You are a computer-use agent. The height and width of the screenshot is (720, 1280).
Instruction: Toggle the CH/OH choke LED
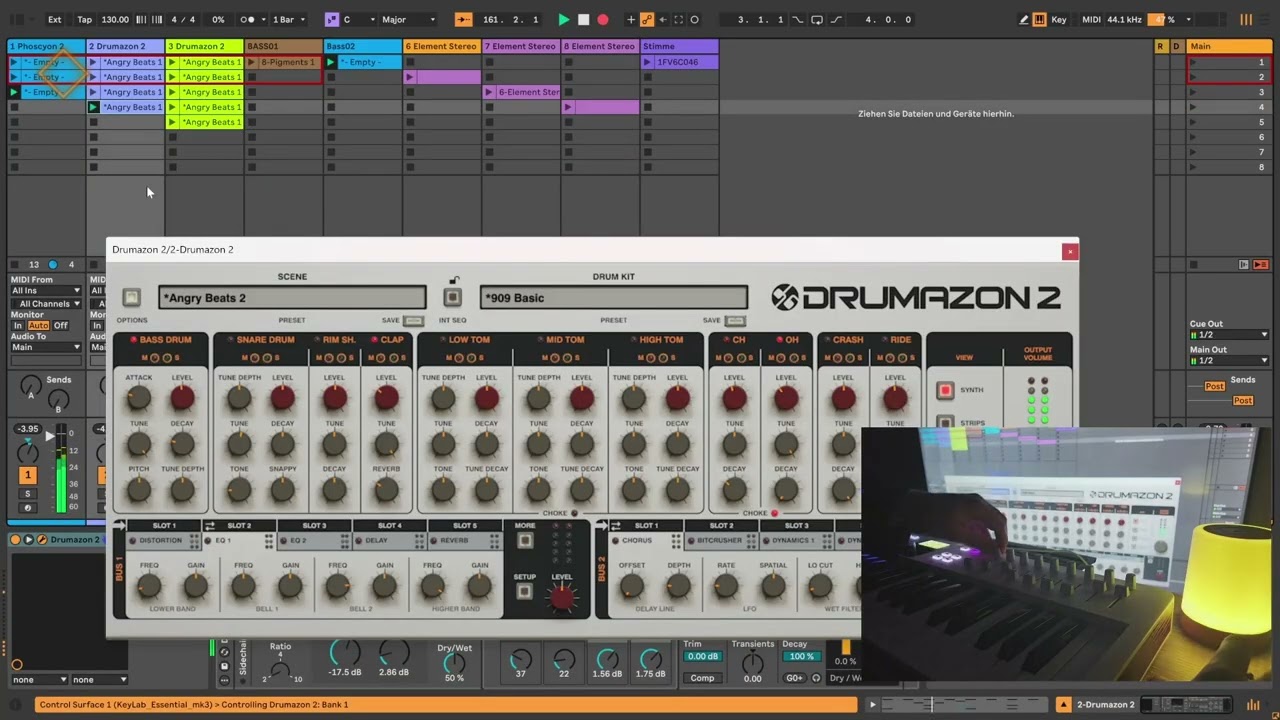click(x=774, y=513)
